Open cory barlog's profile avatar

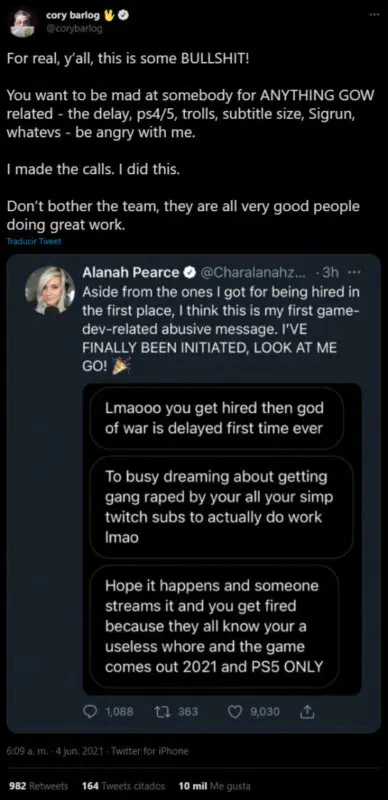click(23, 24)
